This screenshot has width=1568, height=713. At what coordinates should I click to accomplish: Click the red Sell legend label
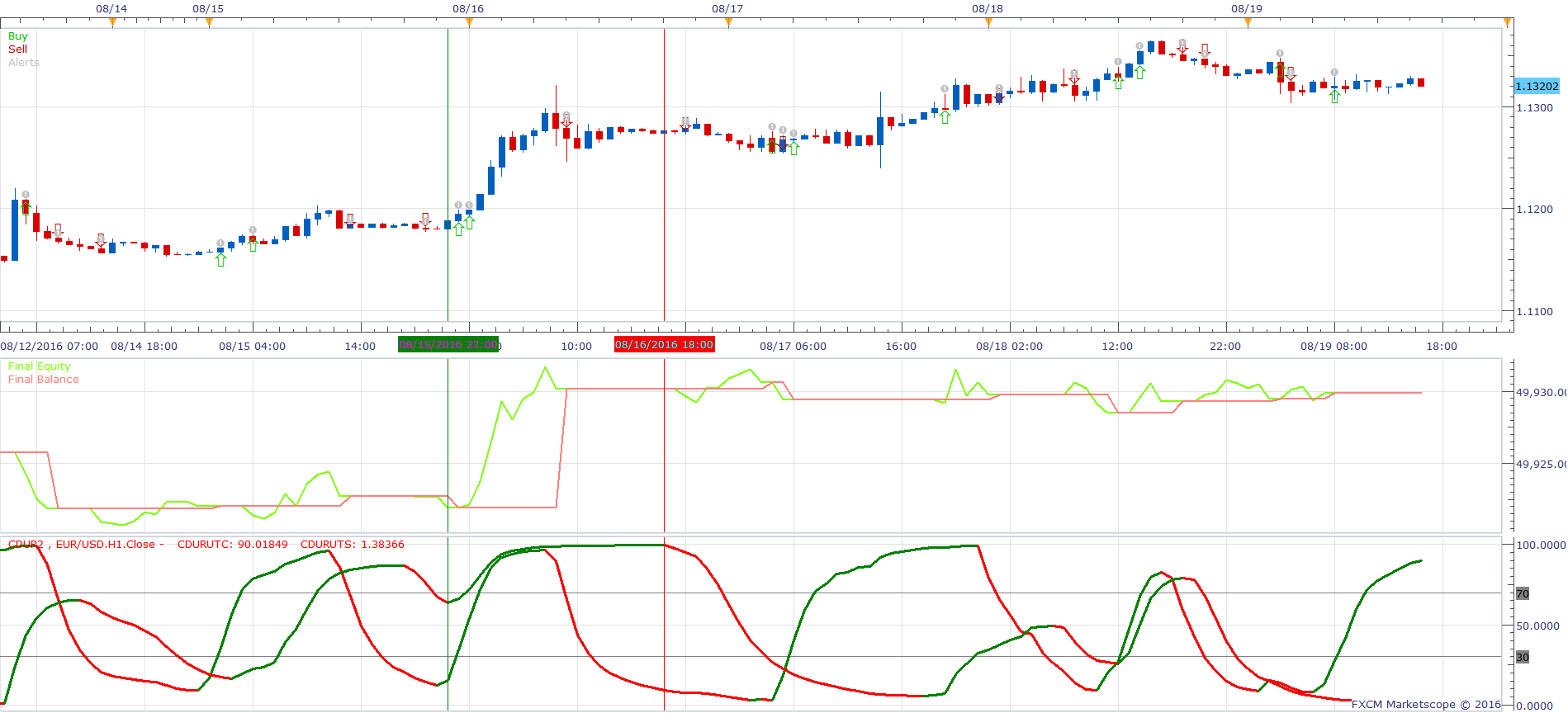point(17,50)
